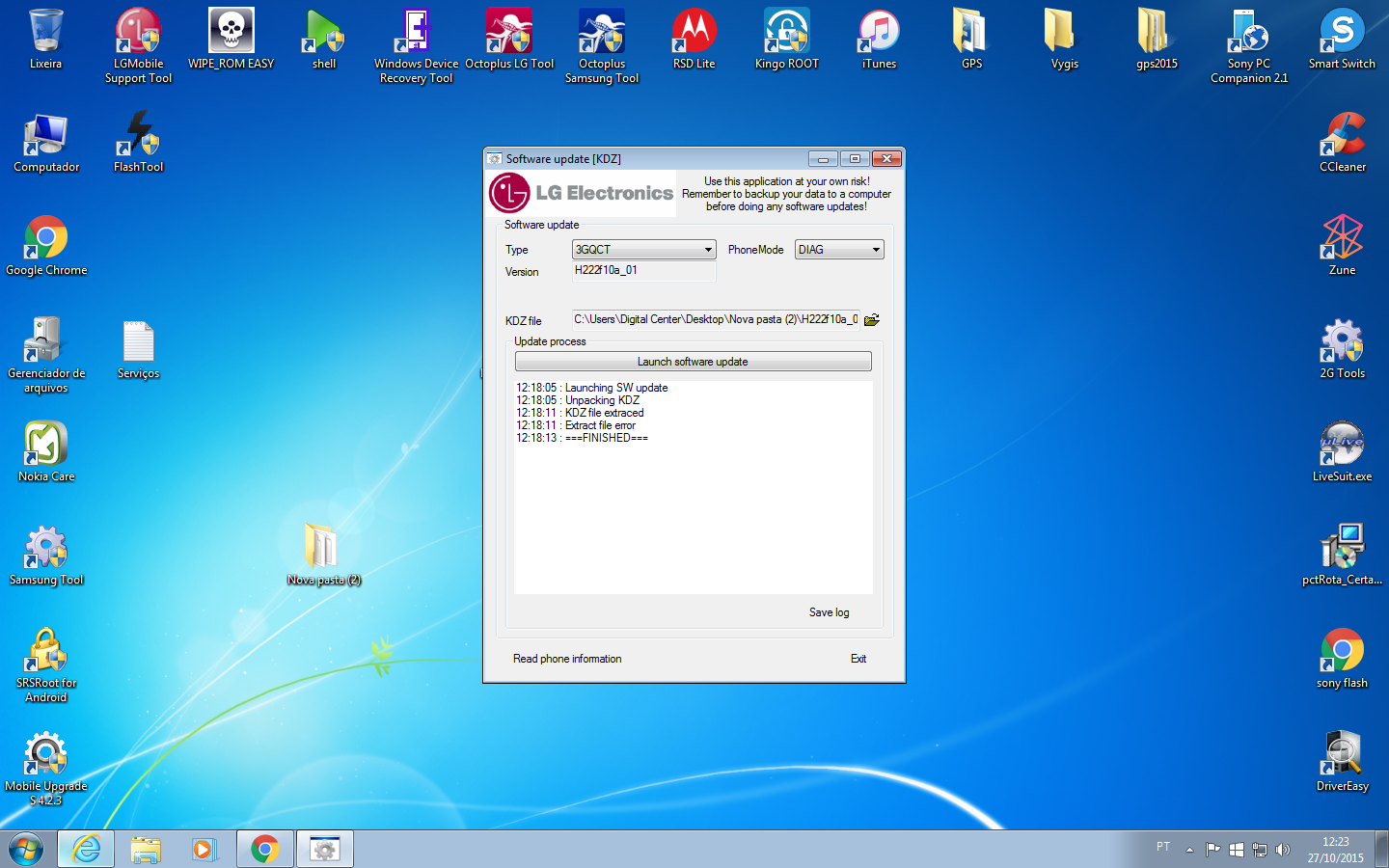This screenshot has height=868, width=1389.
Task: Open Windows Explorer from taskbar
Action: pyautogui.click(x=146, y=849)
